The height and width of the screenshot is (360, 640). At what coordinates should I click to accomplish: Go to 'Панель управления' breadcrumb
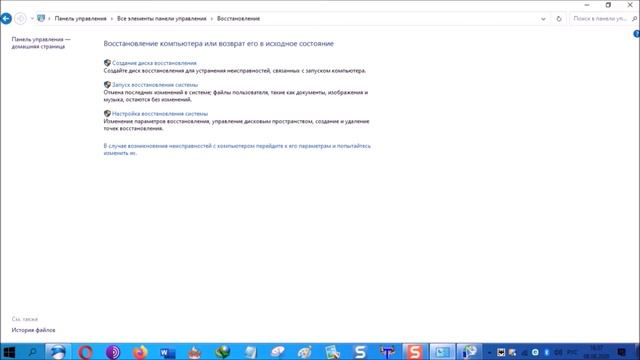(x=80, y=19)
